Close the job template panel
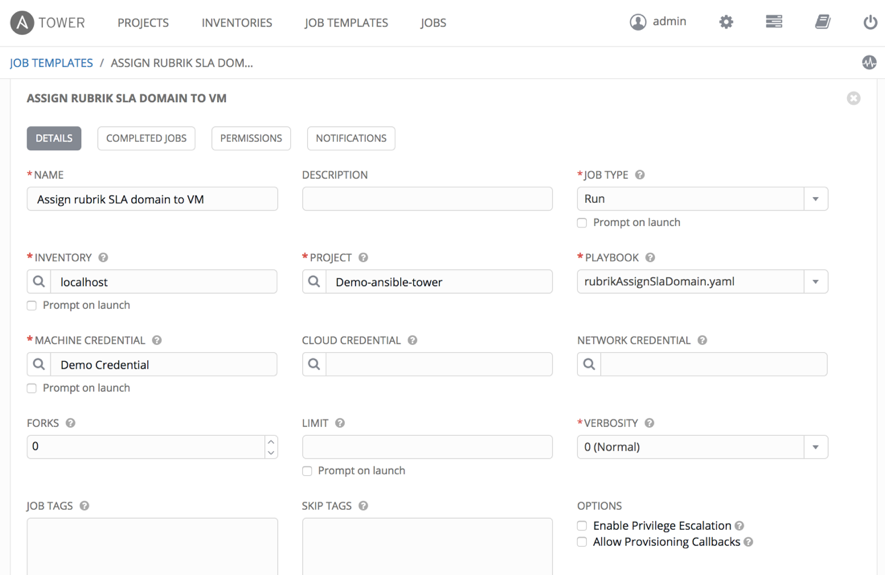Image resolution: width=885 pixels, height=575 pixels. [x=853, y=98]
